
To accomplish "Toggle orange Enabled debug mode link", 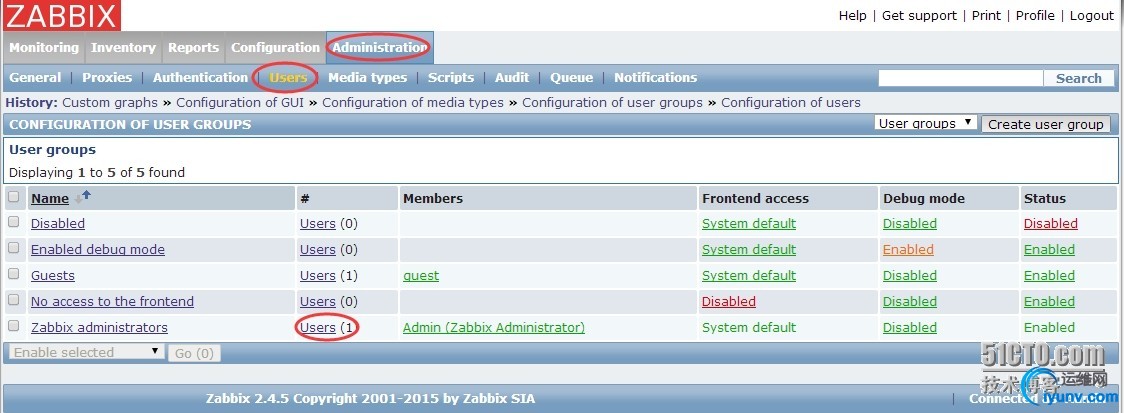I will coord(908,250).
